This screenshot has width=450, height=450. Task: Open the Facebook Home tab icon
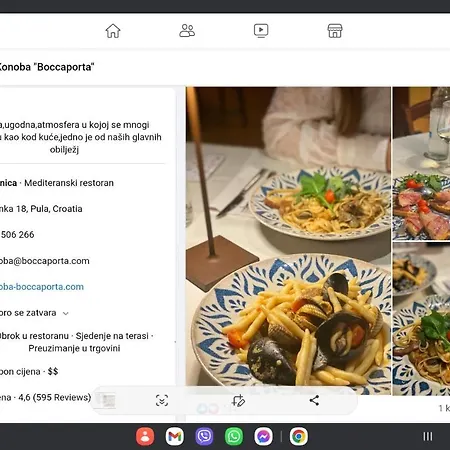coord(113,31)
